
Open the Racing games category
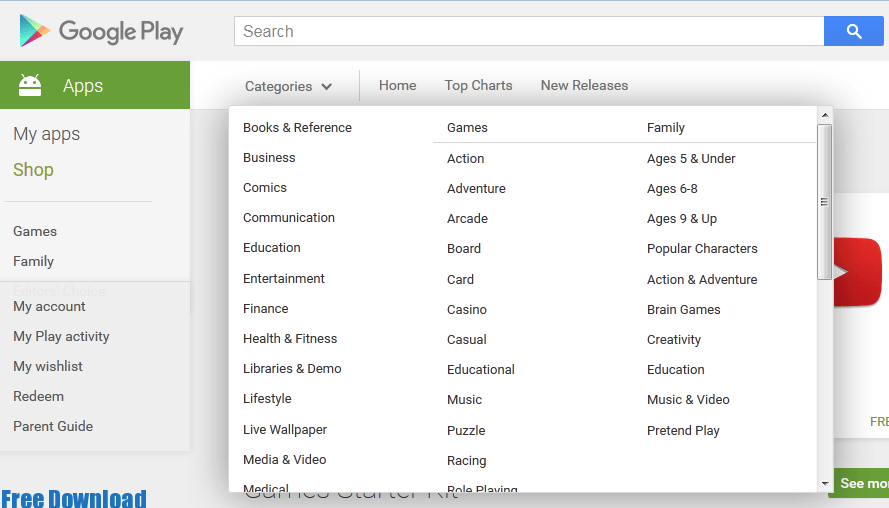[x=467, y=461]
